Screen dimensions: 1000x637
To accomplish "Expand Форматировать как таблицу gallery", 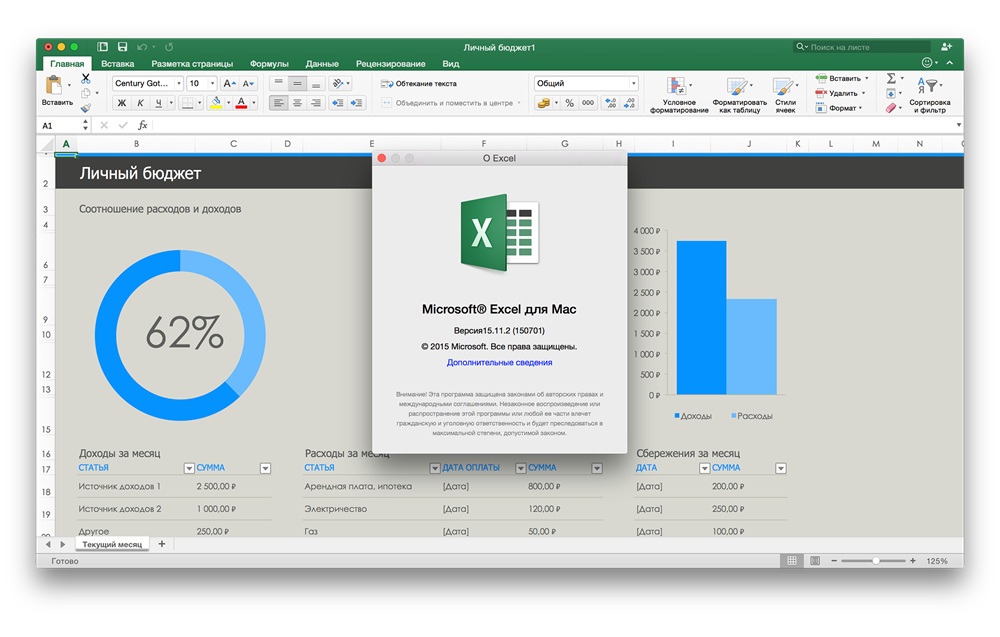I will click(x=739, y=94).
